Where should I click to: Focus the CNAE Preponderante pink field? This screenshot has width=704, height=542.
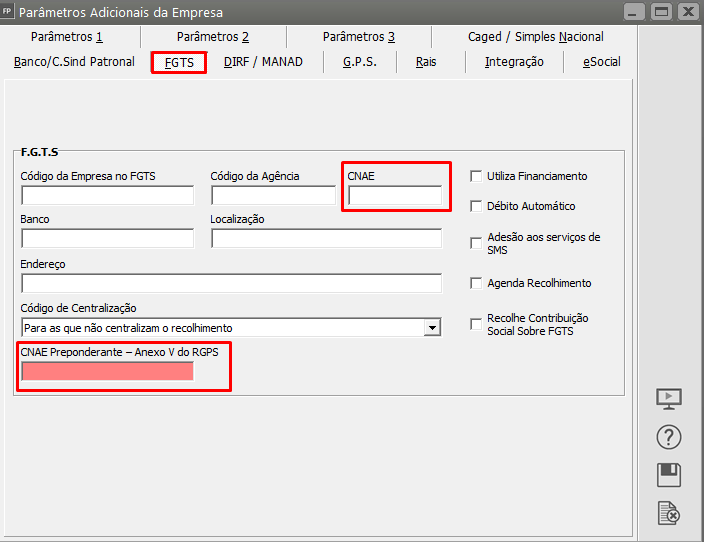point(107,371)
